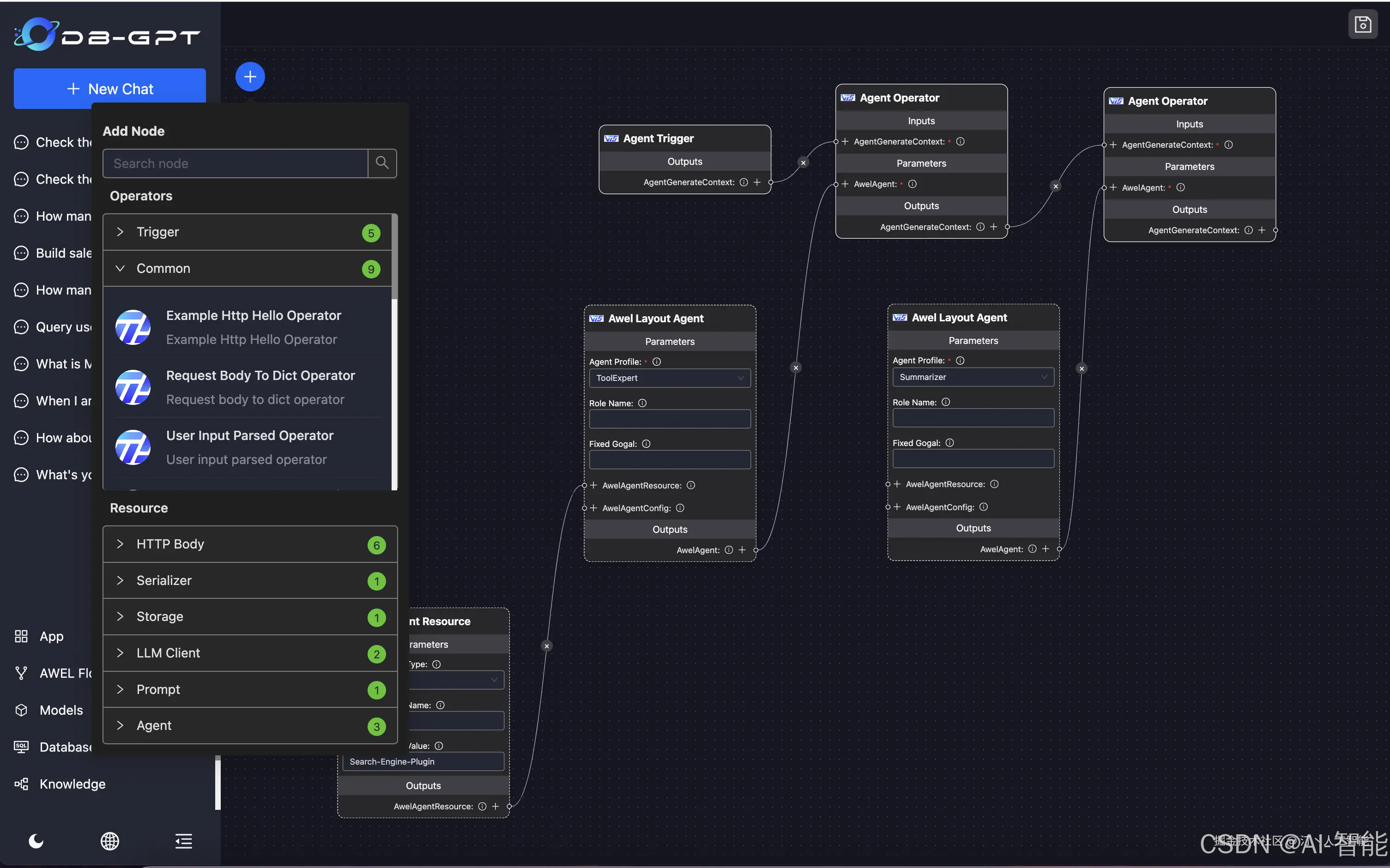Open the ToolExpert Agent Profile dropdown
The width and height of the screenshot is (1390, 868).
coord(670,378)
